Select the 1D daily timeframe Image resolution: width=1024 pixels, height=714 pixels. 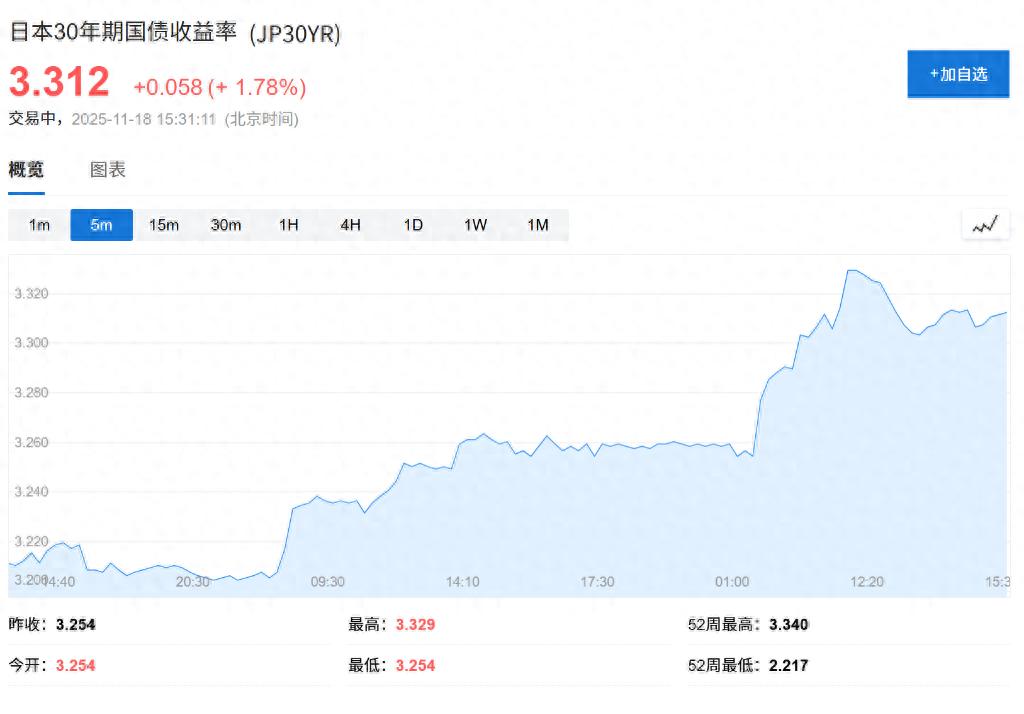tap(412, 224)
